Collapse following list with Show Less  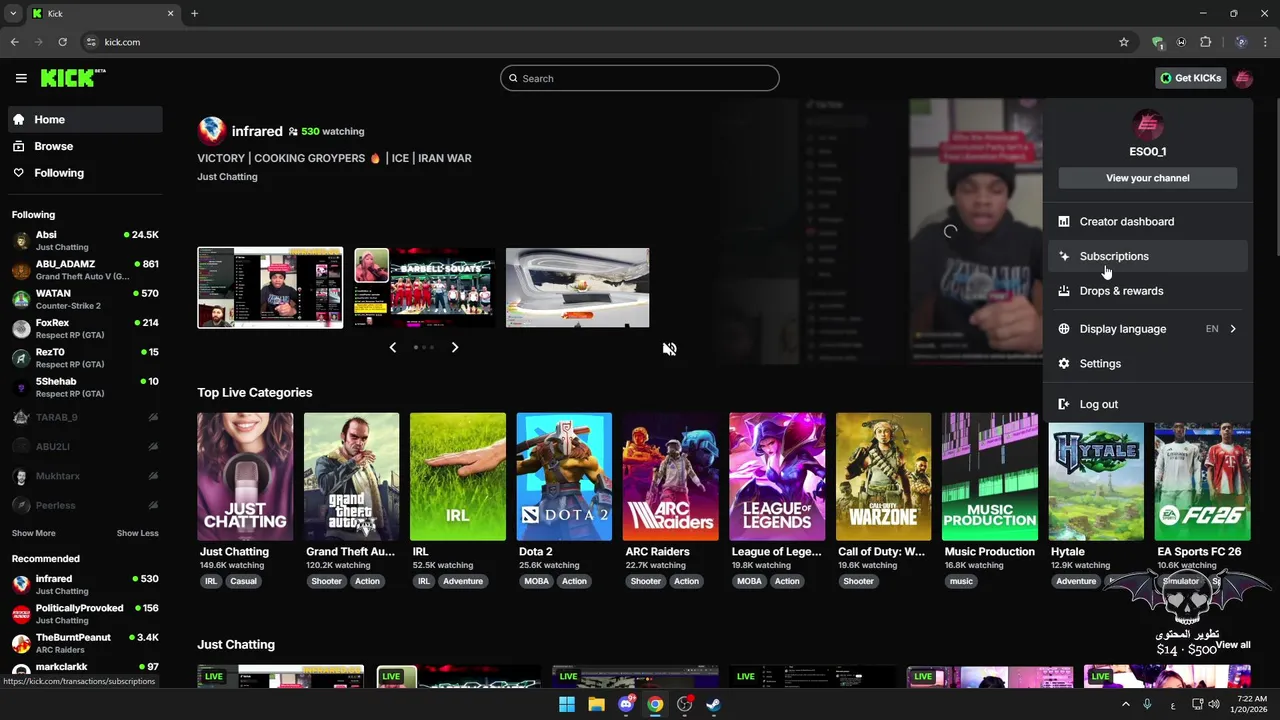[x=138, y=533]
